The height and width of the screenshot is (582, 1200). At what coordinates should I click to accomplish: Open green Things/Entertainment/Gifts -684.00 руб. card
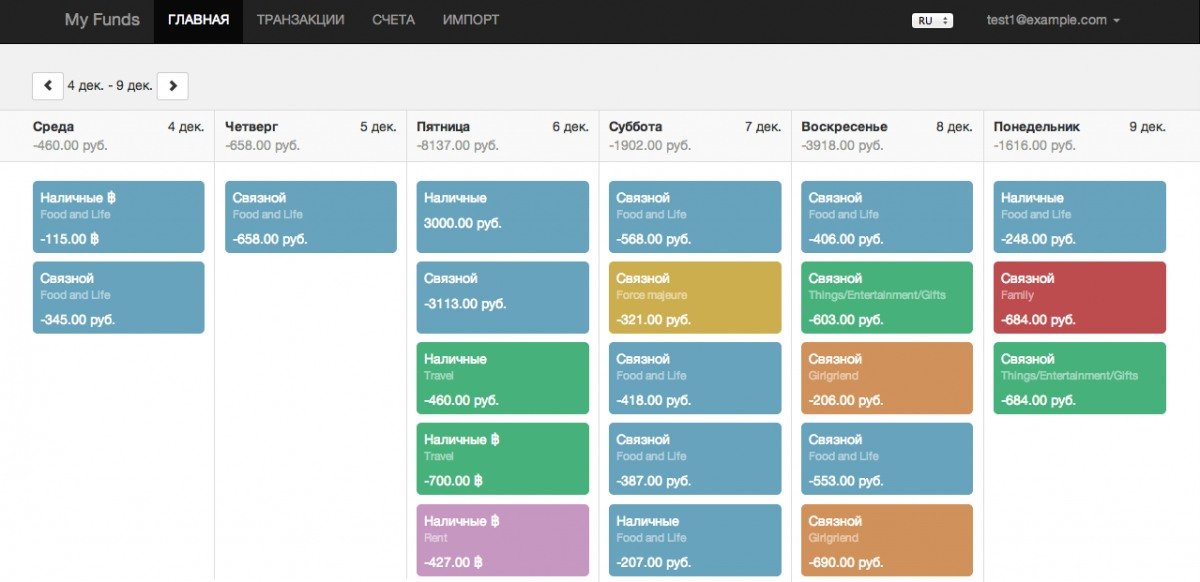[x=1080, y=379]
